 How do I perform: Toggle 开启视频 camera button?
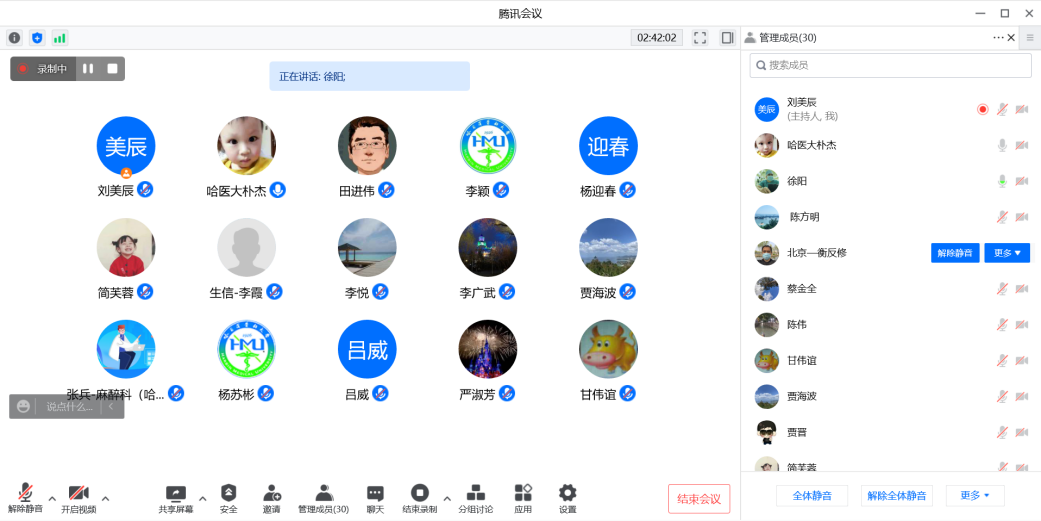[x=78, y=493]
